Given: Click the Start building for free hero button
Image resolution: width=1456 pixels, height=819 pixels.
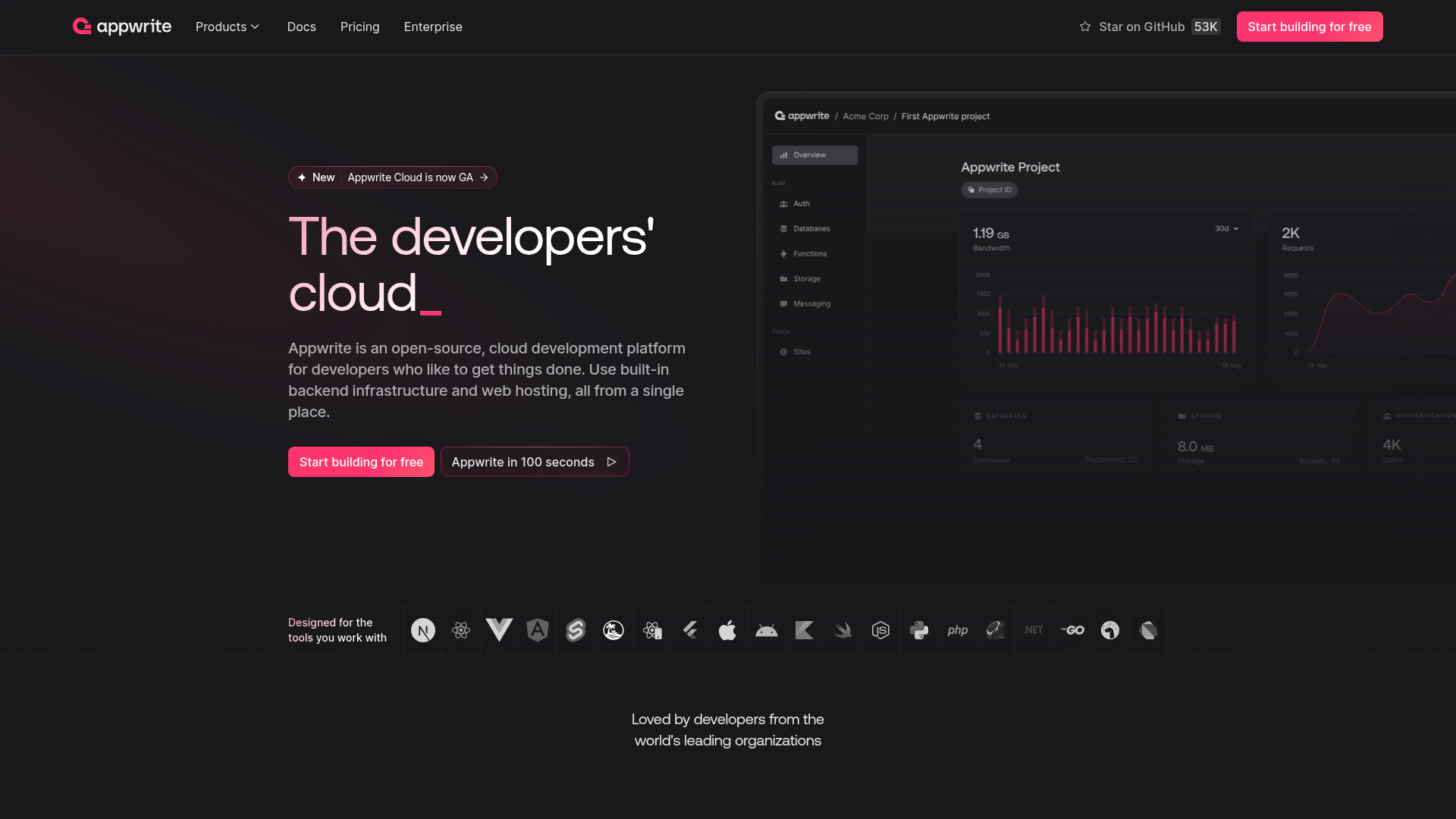Looking at the screenshot, I should tap(361, 462).
